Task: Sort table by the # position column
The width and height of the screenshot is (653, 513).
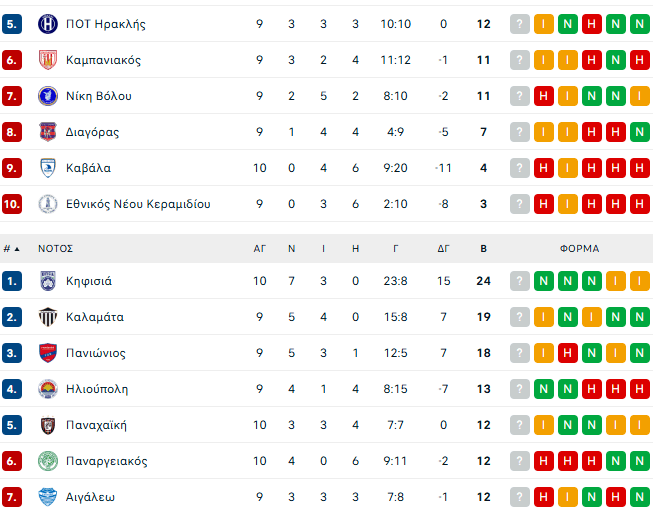Action: (12, 248)
